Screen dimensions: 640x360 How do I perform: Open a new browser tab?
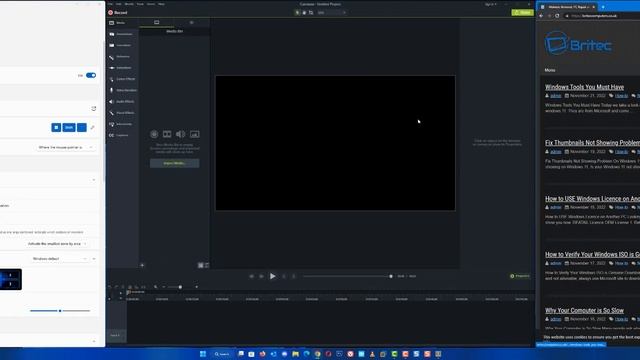point(603,7)
